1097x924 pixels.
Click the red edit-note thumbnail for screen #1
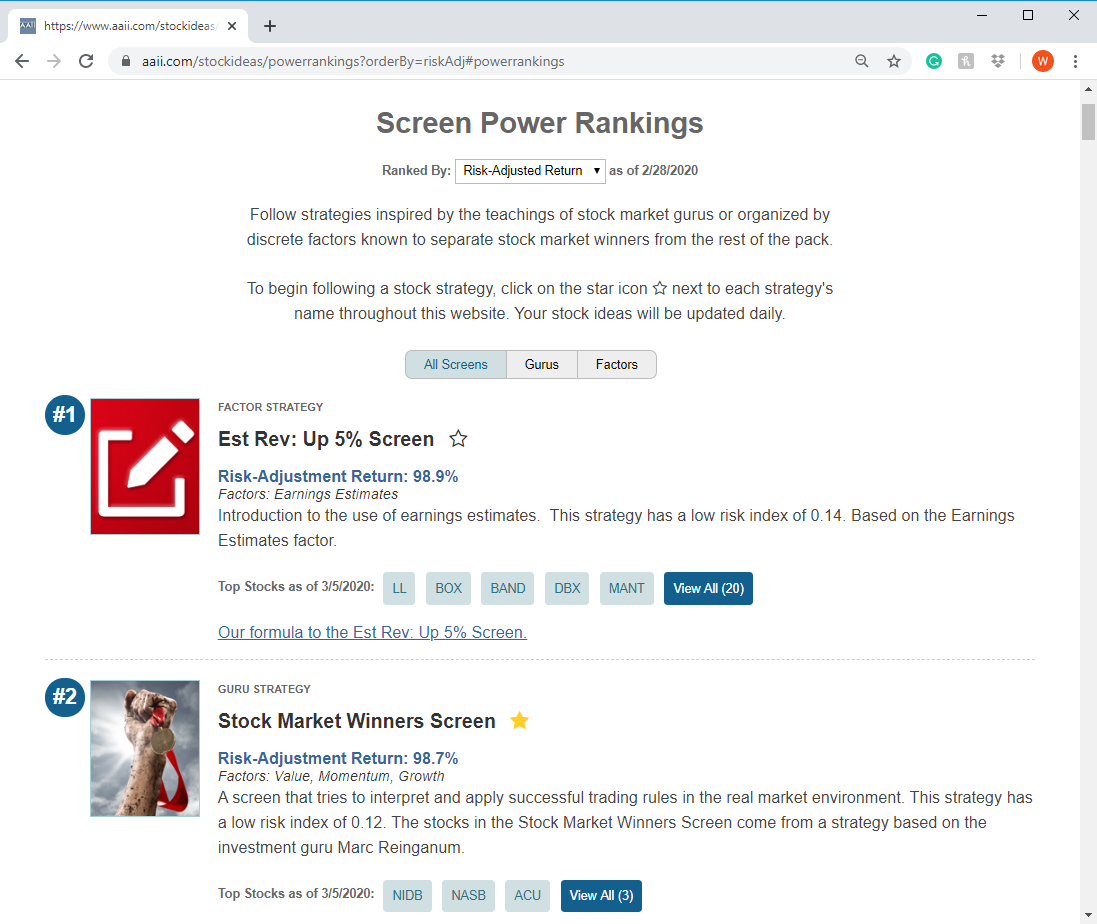(145, 467)
